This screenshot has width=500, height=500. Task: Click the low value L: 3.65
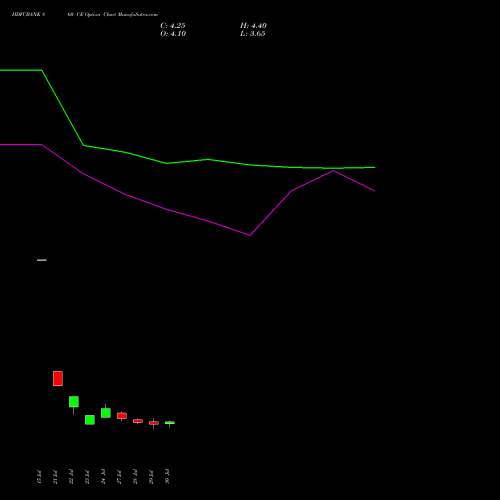click(x=253, y=34)
